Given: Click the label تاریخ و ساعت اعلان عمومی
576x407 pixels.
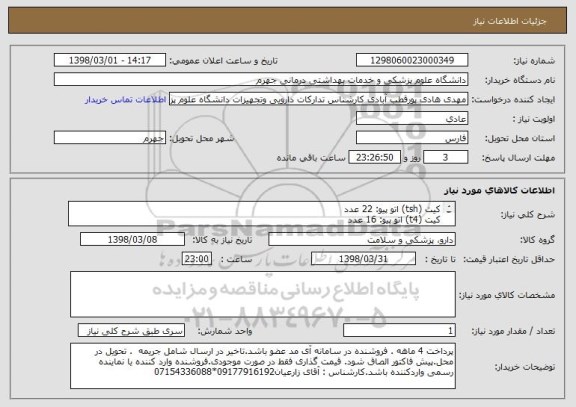Looking at the screenshot, I should tap(223, 61).
